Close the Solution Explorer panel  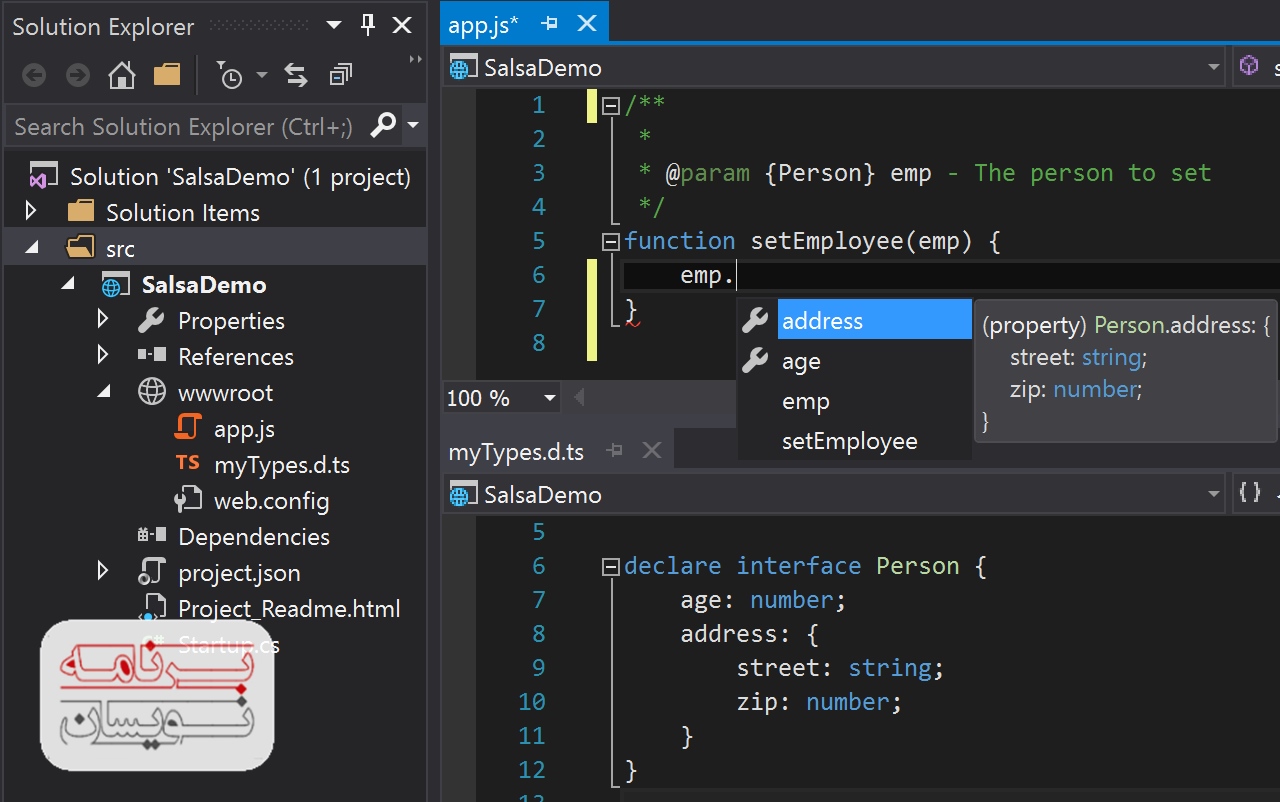click(402, 25)
